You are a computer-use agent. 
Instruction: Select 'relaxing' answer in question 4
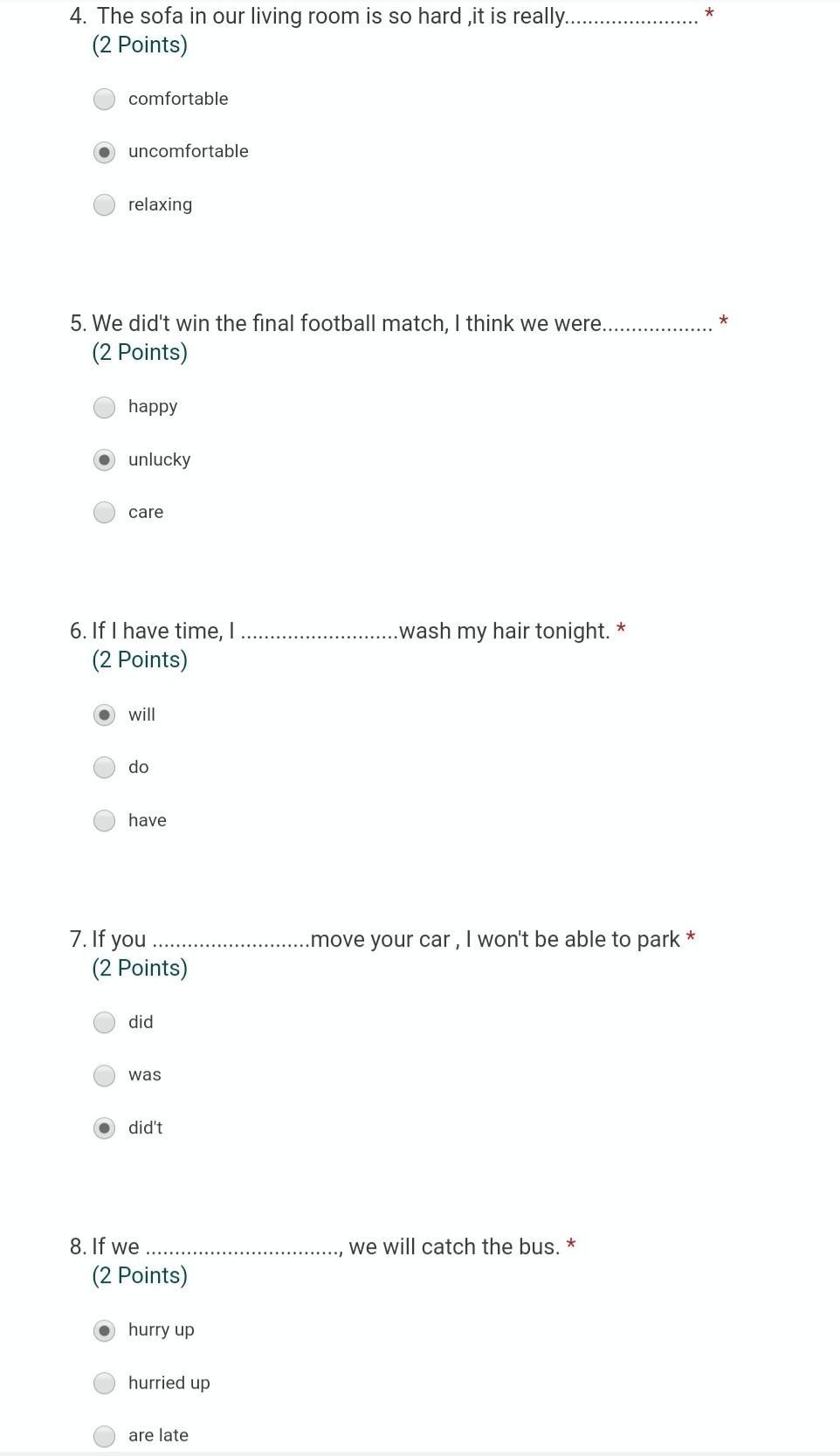[x=105, y=204]
